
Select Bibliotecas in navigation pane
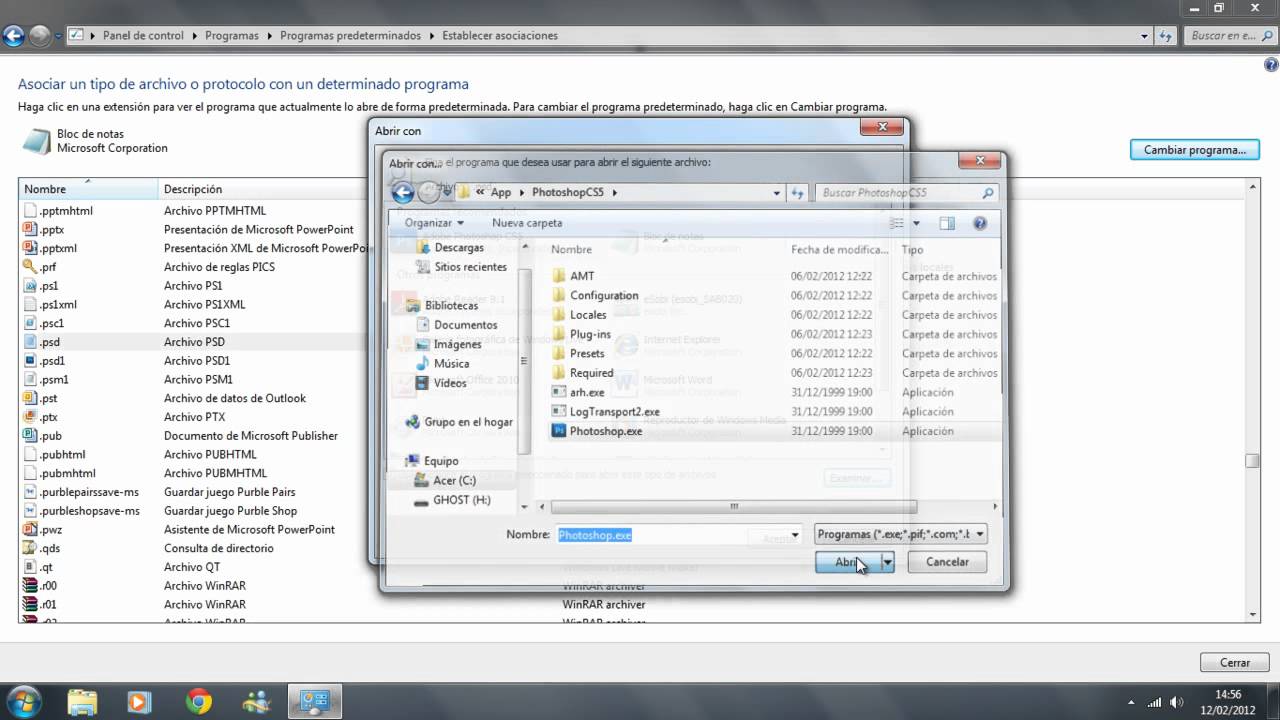[x=451, y=305]
